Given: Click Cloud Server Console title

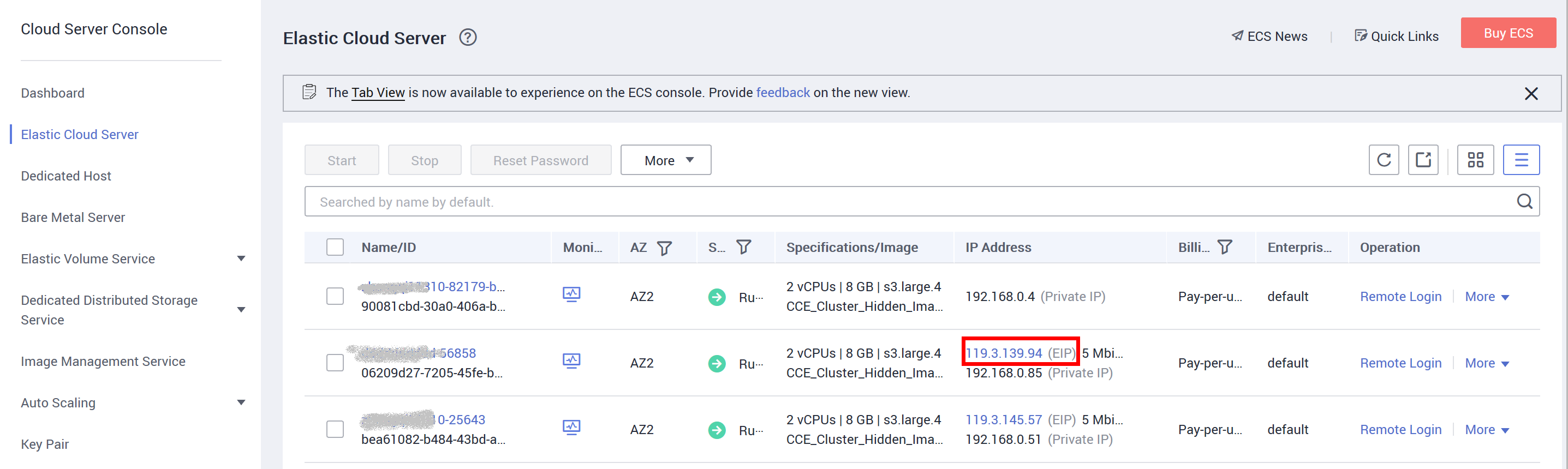Looking at the screenshot, I should (x=94, y=29).
